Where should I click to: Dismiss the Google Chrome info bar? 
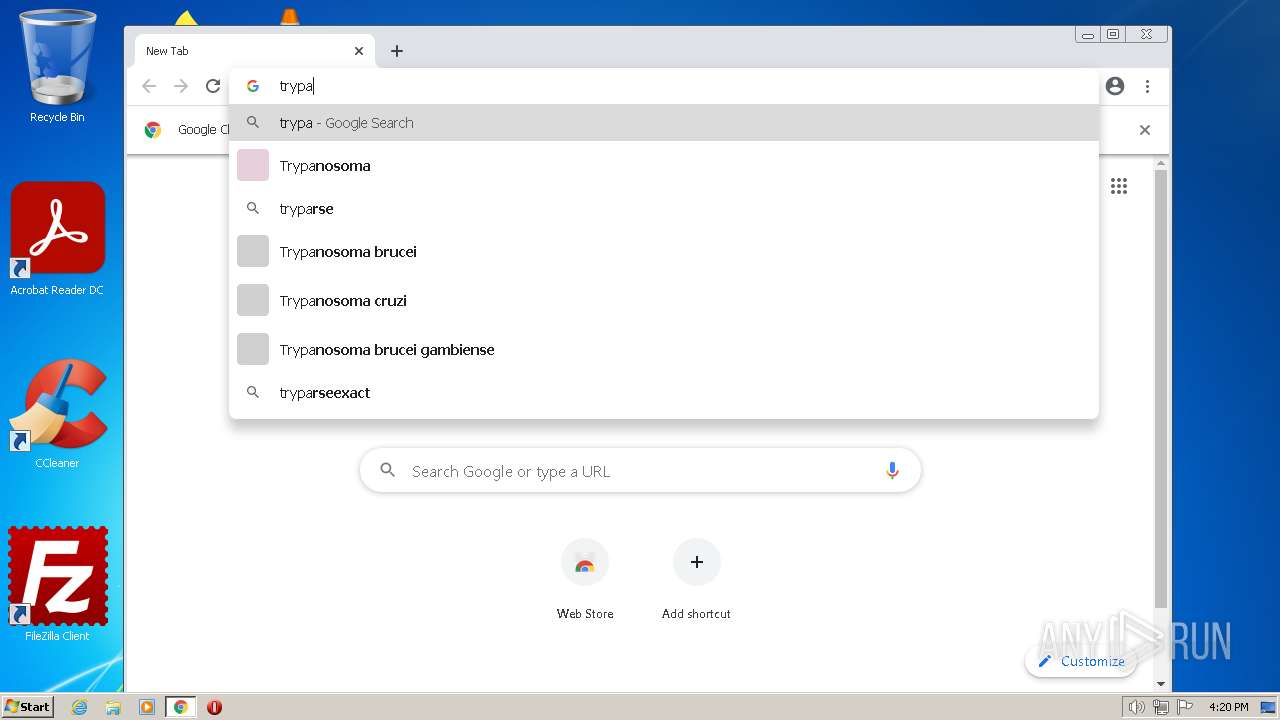pyautogui.click(x=1145, y=130)
